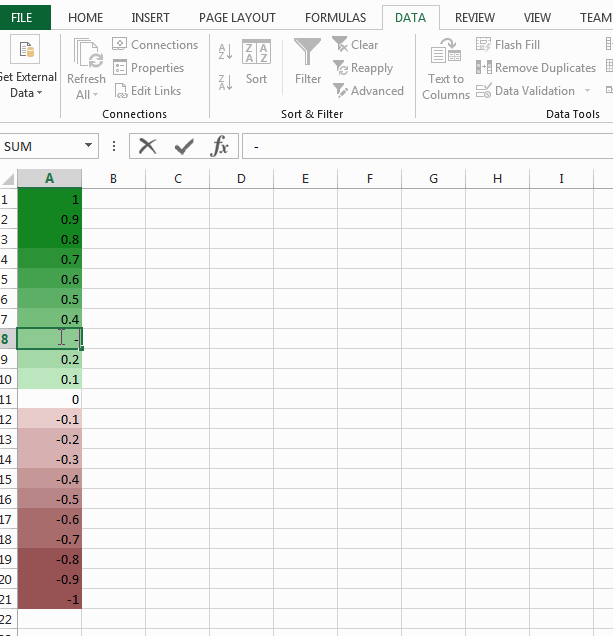Open Connections in the ribbon
This screenshot has height=636, width=613.
155,45
